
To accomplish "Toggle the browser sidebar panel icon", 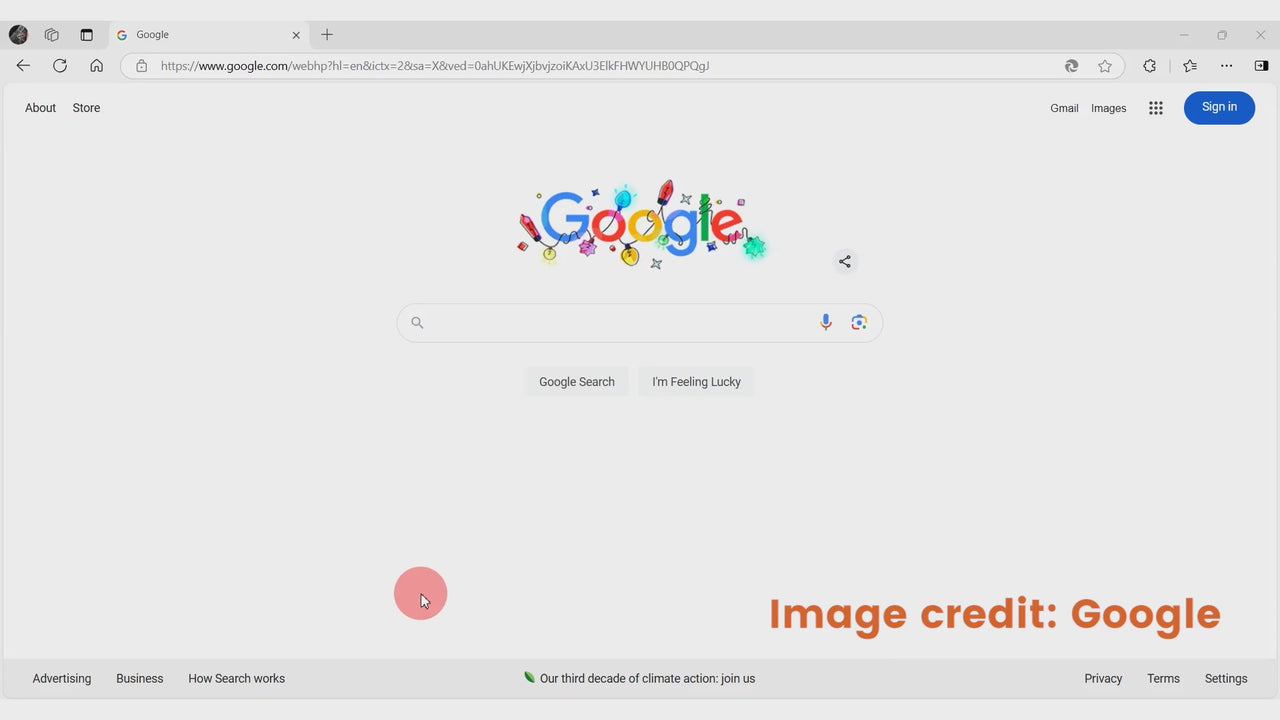I will pyautogui.click(x=1260, y=66).
